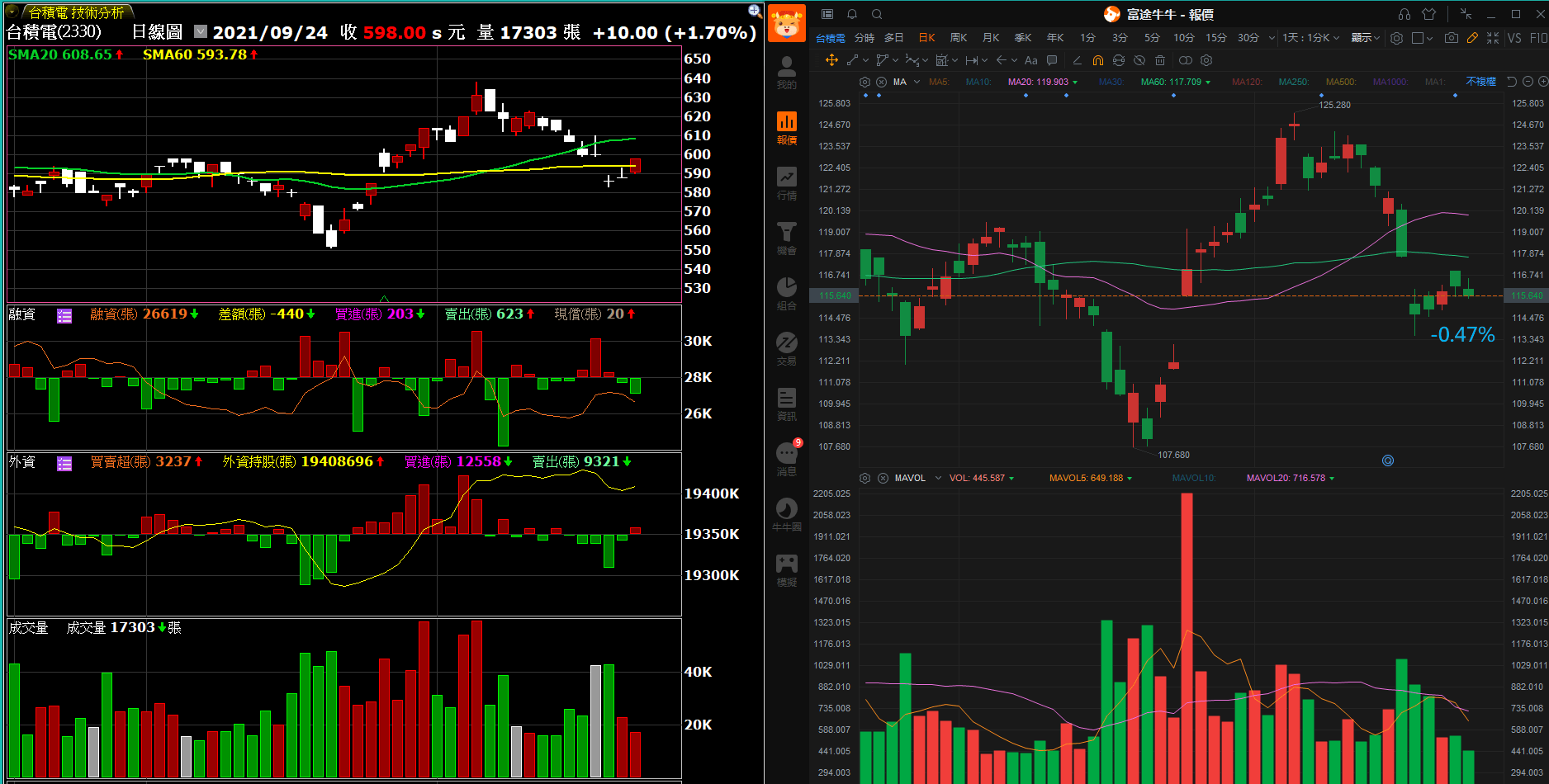The height and width of the screenshot is (784, 1549).
Task: Expand more timeframes arrow after 30分
Action: tap(1272, 38)
